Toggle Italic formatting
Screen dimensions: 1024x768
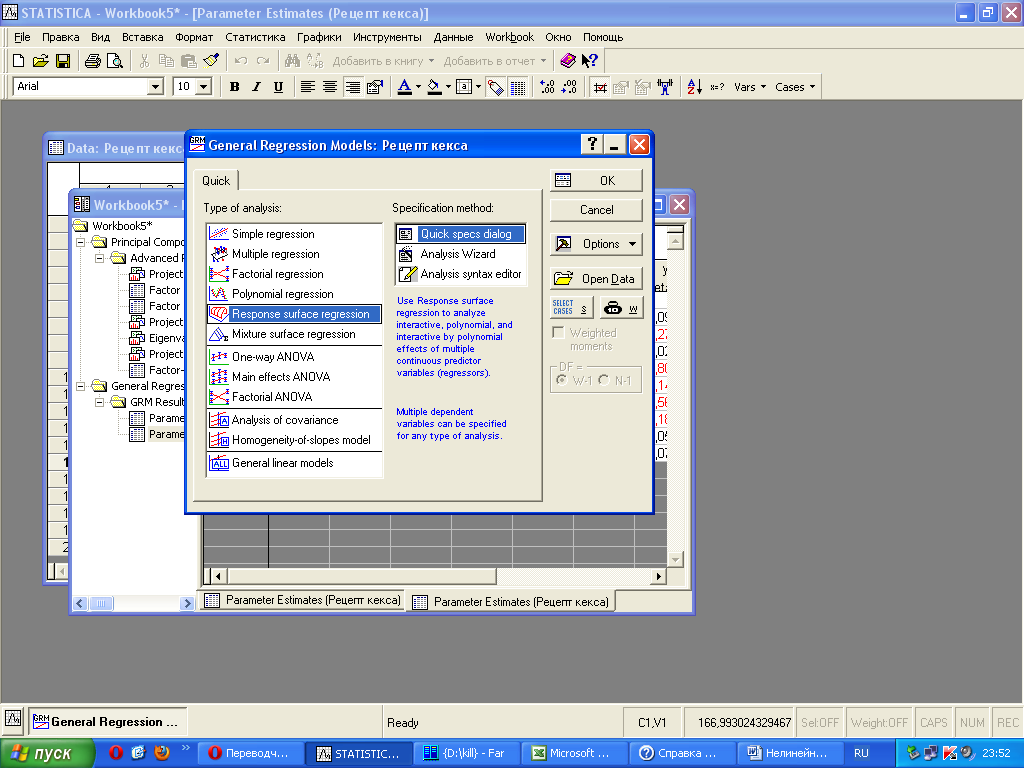[x=257, y=87]
